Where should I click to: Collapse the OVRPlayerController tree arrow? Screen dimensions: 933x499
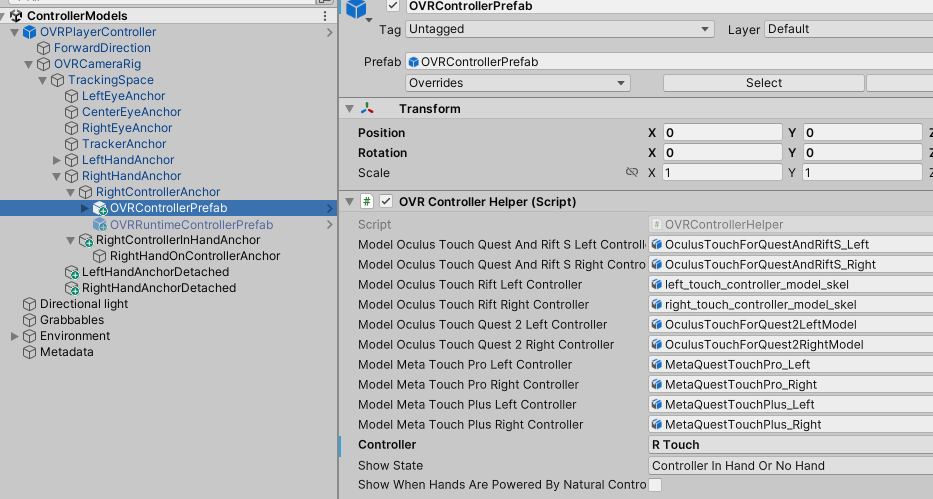pyautogui.click(x=14, y=32)
